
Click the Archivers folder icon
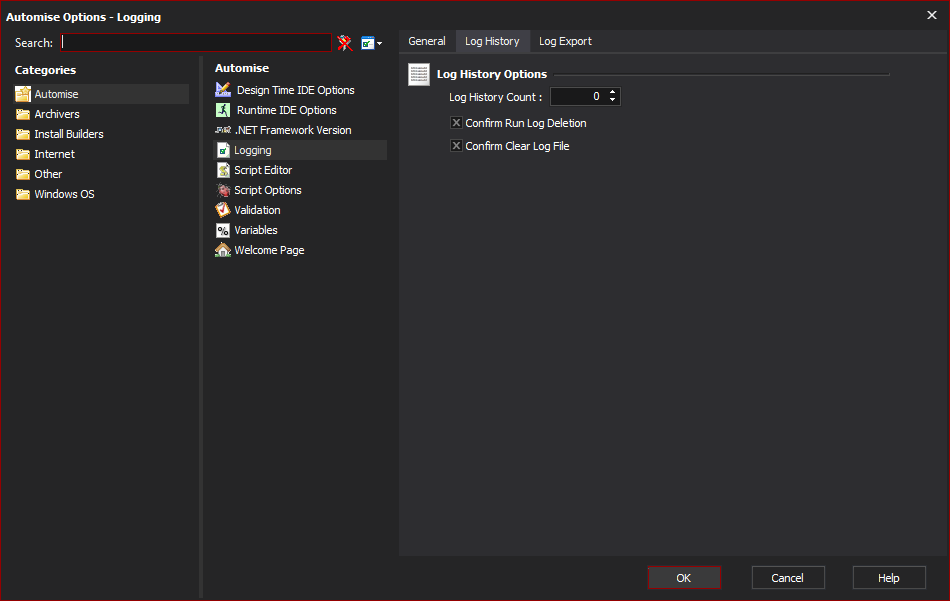(23, 114)
